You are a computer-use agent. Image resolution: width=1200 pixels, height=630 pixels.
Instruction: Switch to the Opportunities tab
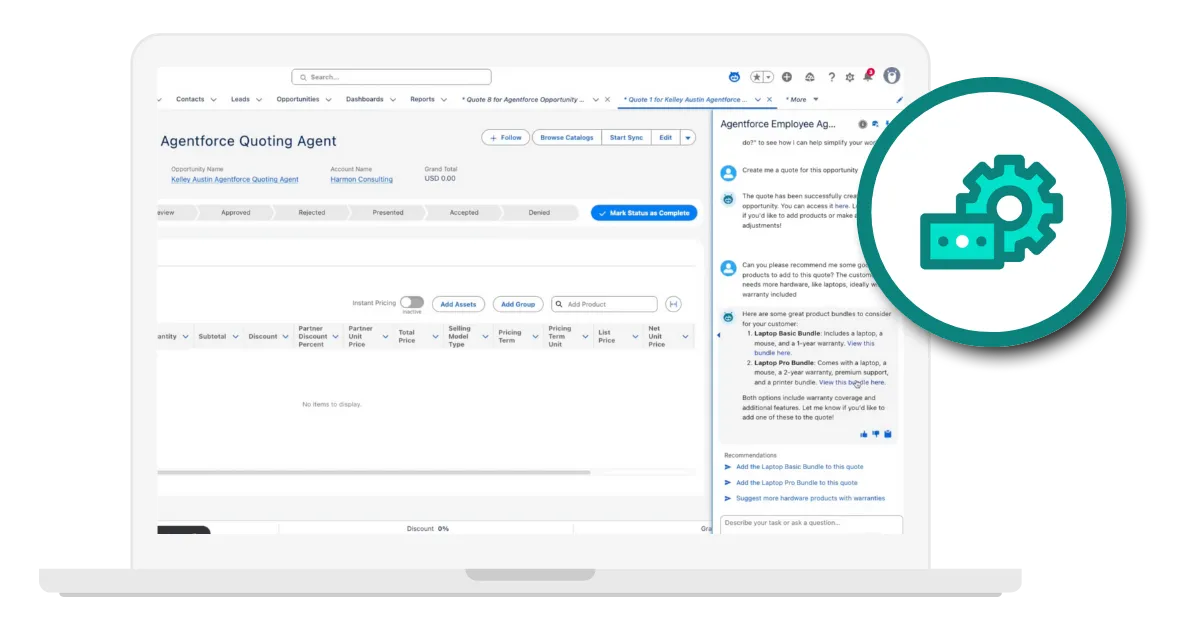(x=298, y=99)
